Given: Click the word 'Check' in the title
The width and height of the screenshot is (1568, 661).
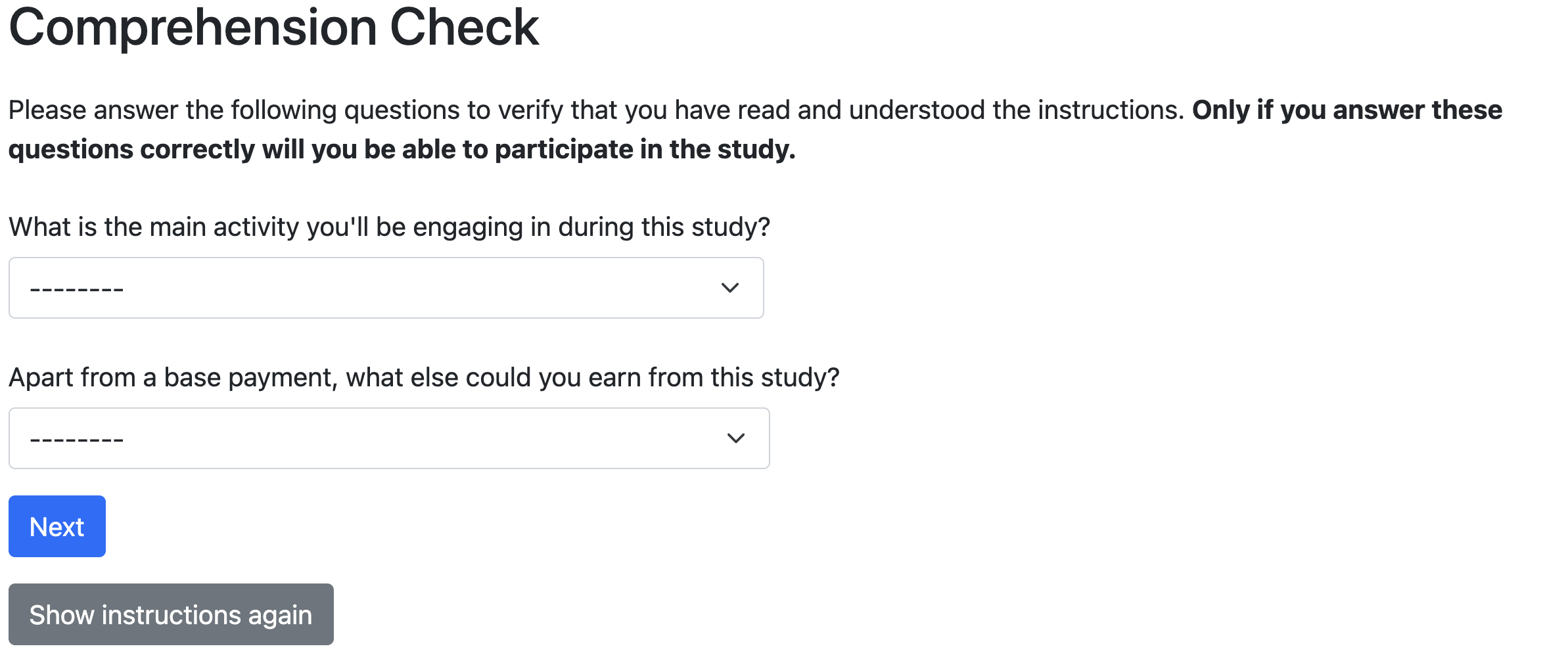Looking at the screenshot, I should coord(464,28).
